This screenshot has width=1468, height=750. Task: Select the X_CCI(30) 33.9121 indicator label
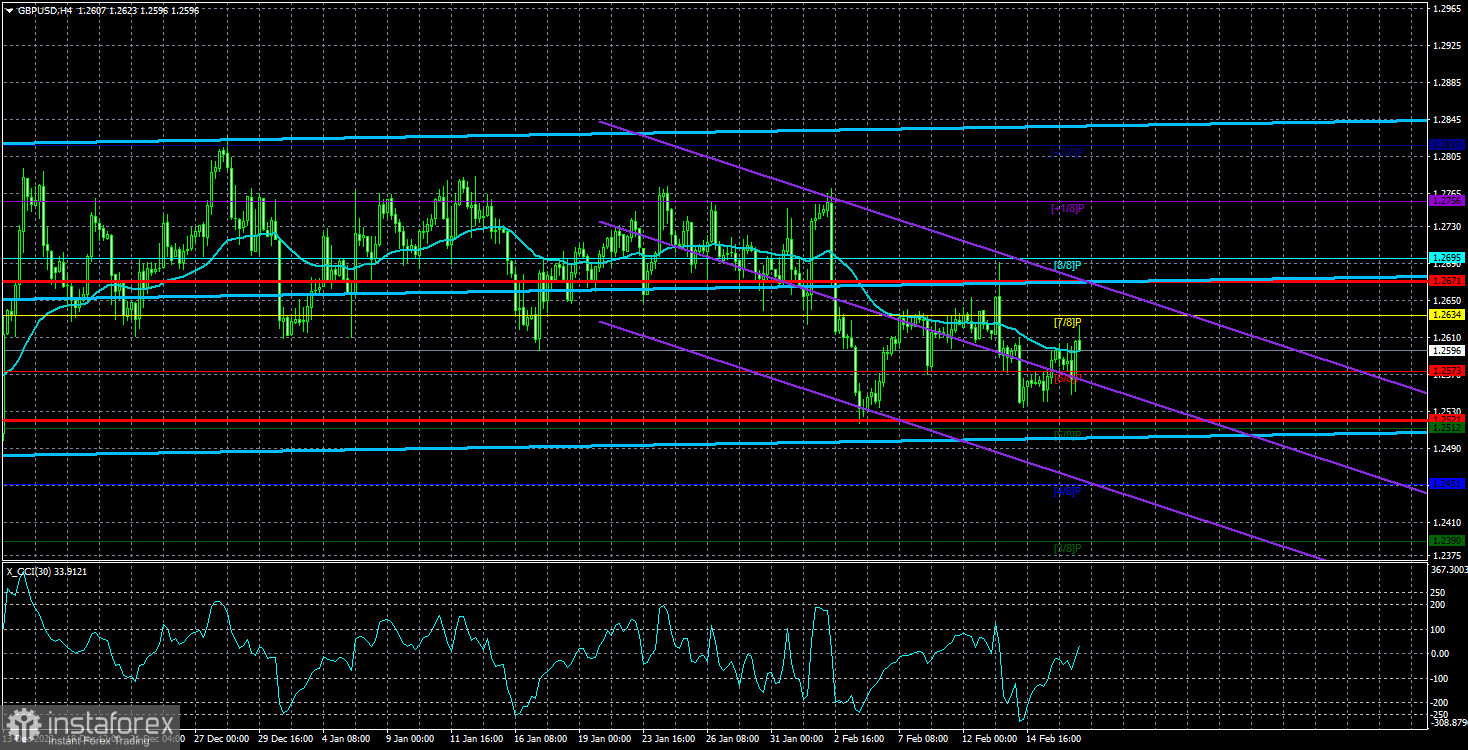[x=49, y=571]
